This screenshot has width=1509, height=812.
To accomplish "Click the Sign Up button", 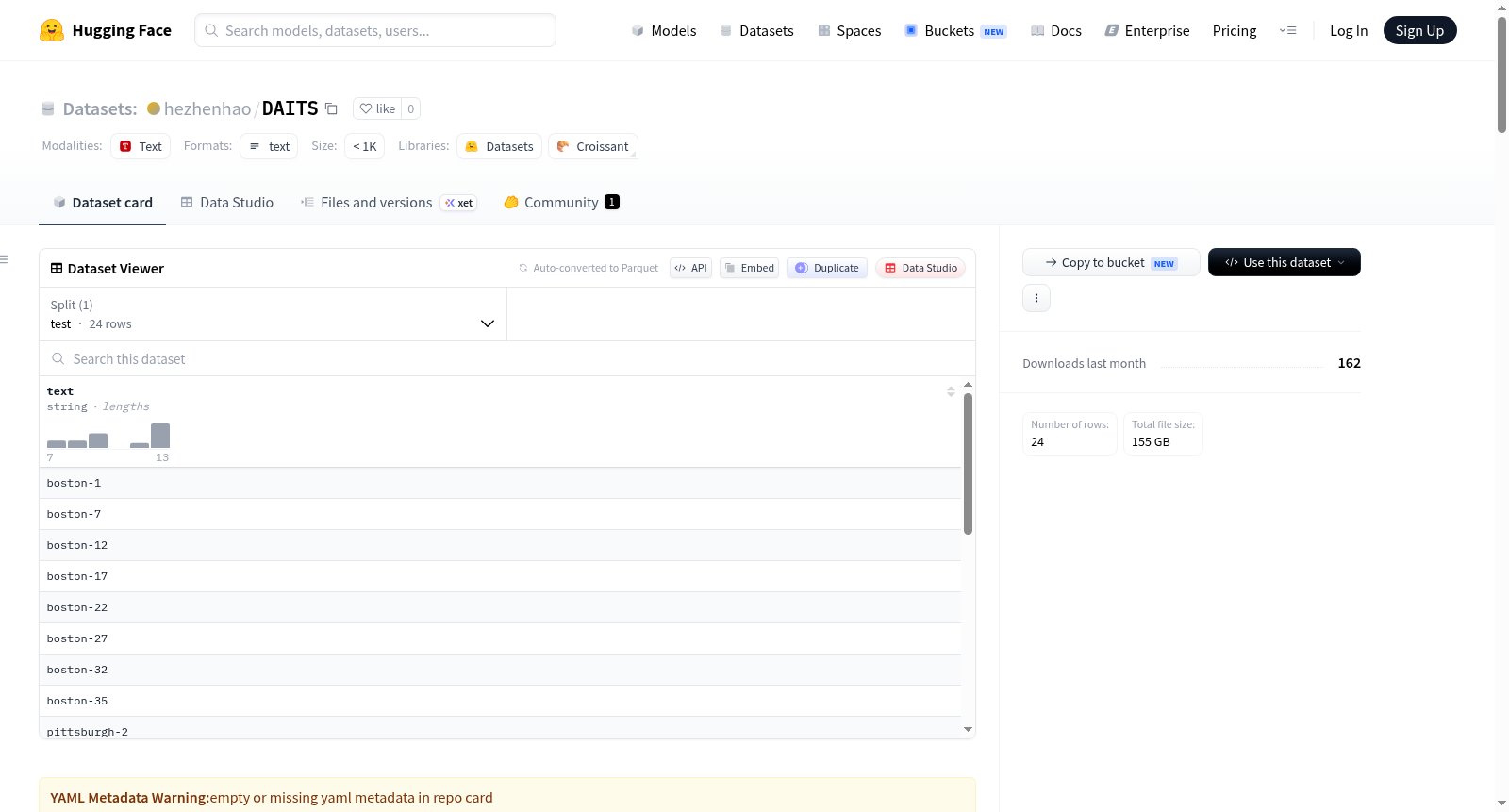I will [1419, 30].
